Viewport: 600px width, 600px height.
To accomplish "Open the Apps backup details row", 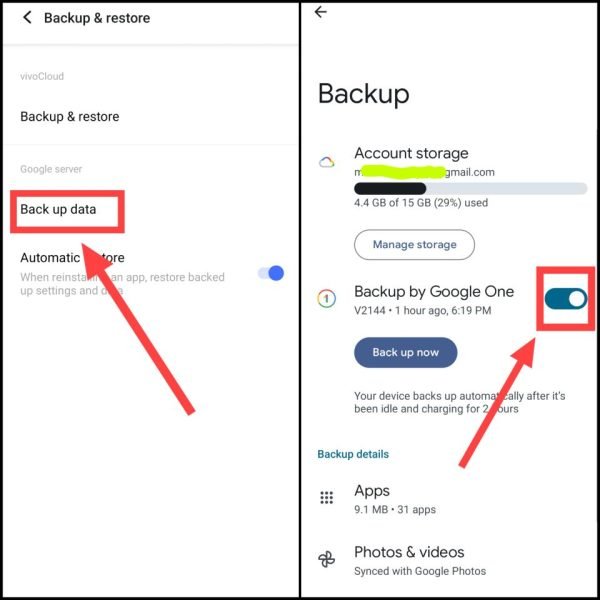I will [x=450, y=498].
